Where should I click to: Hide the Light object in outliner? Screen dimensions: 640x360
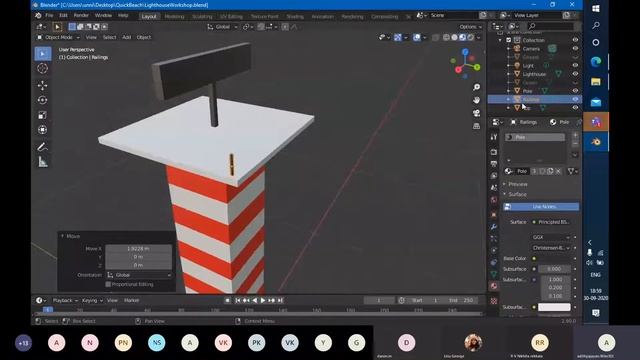coord(575,65)
